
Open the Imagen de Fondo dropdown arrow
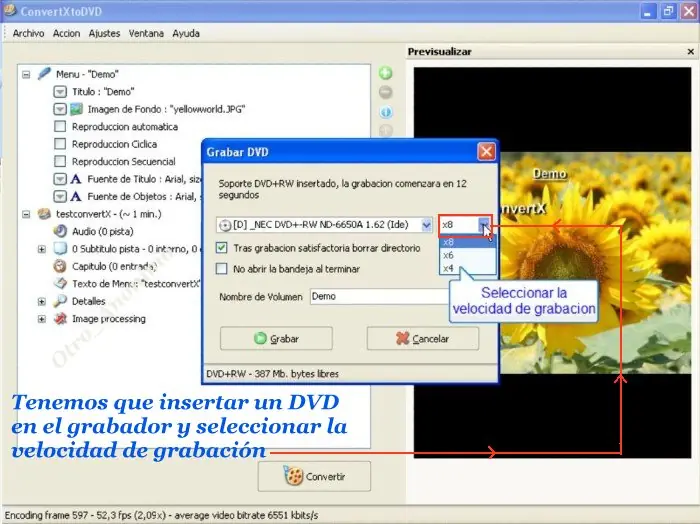[x=60, y=109]
